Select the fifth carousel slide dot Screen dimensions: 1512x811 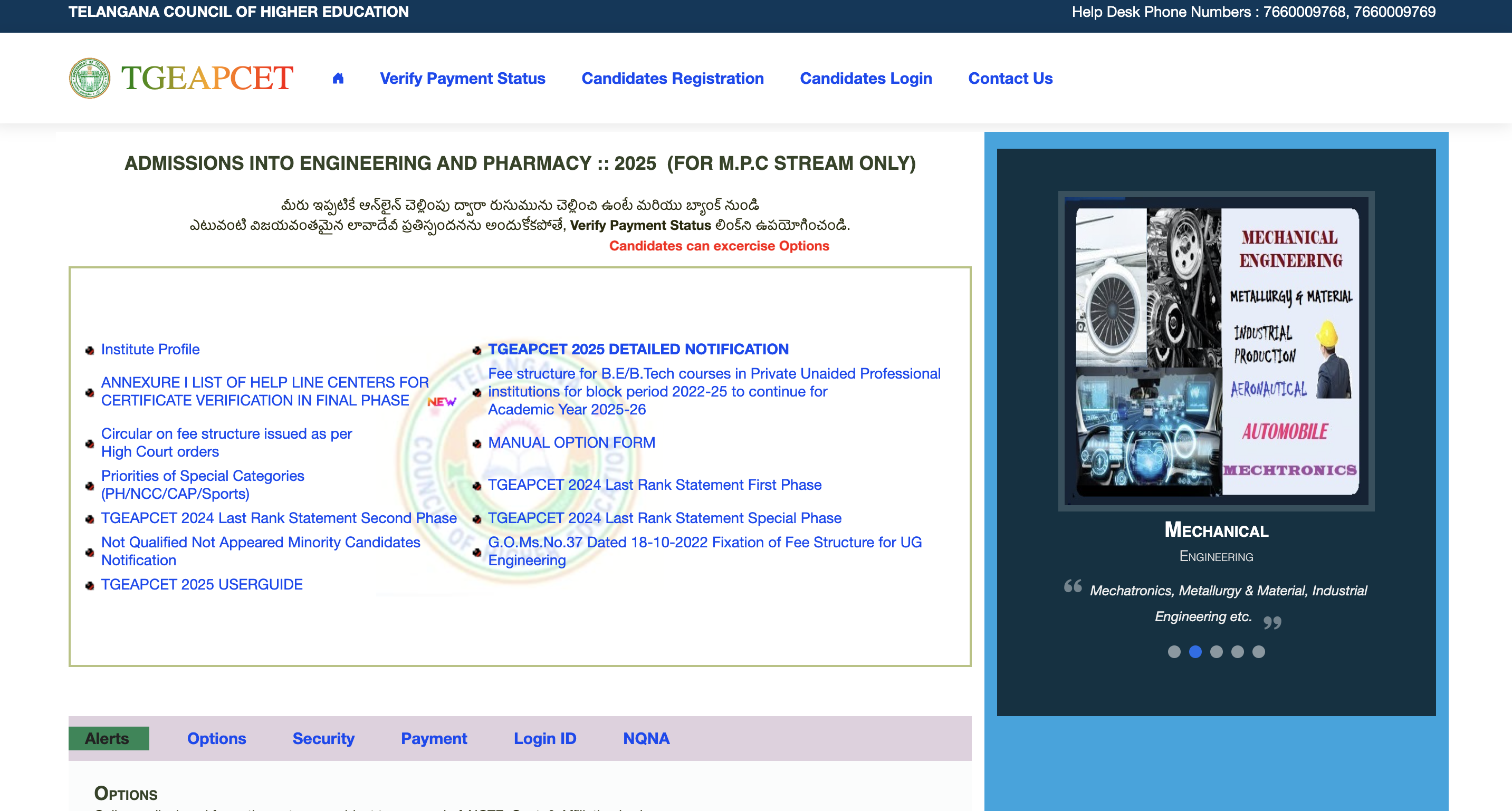tap(1258, 651)
